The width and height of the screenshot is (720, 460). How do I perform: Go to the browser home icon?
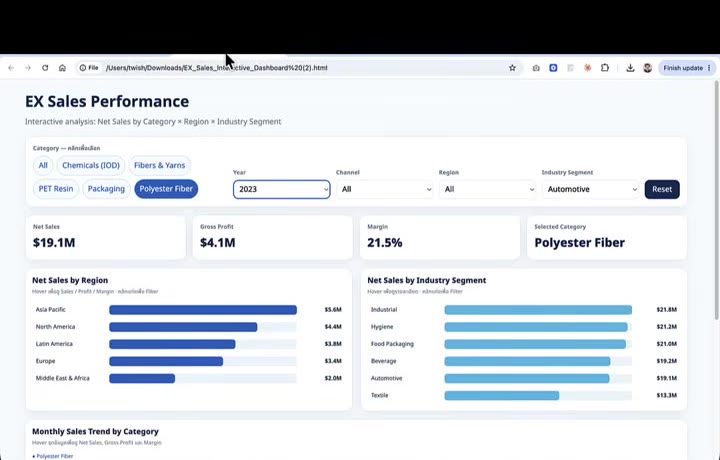pos(62,68)
